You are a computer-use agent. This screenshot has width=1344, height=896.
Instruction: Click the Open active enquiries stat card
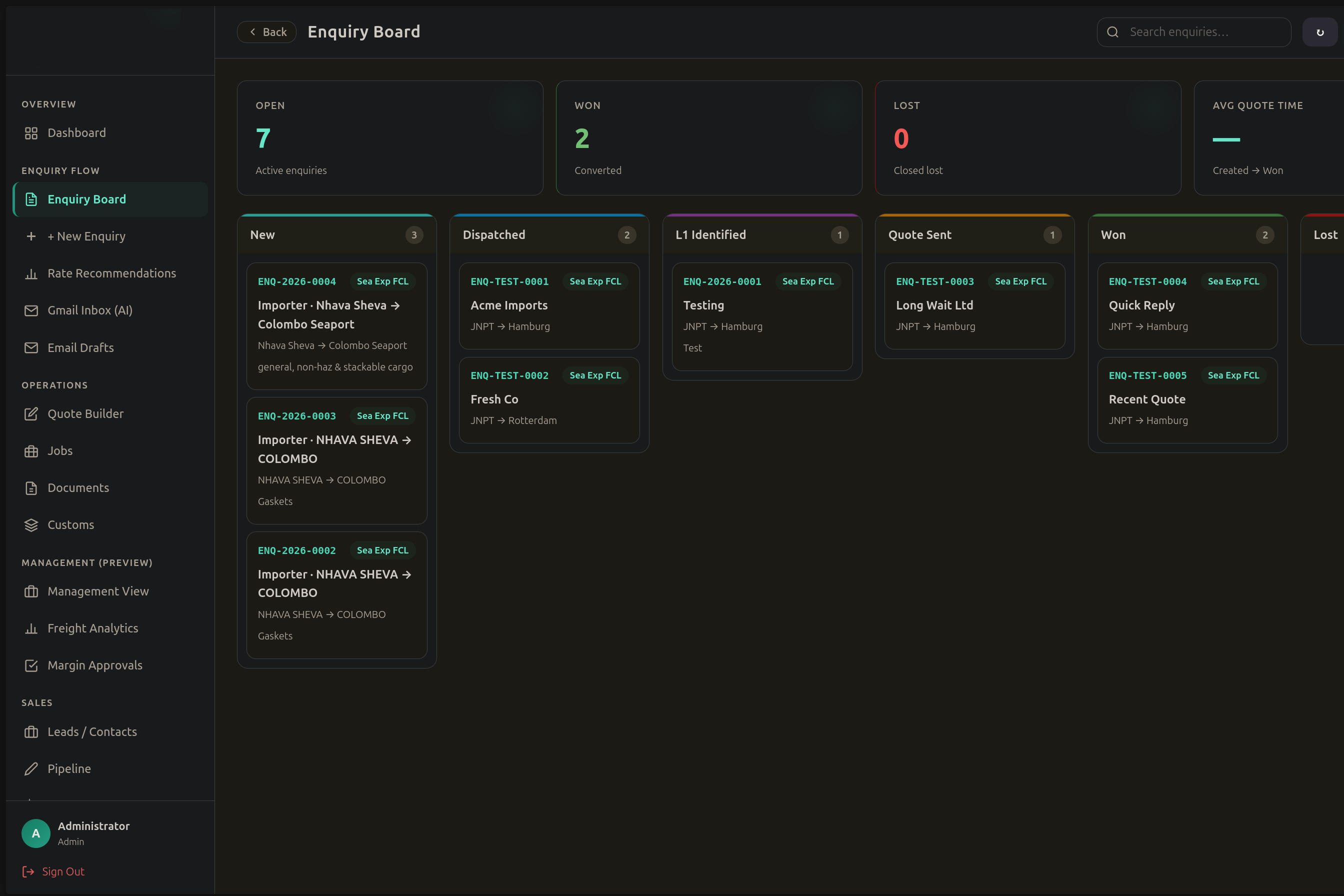[x=389, y=137]
